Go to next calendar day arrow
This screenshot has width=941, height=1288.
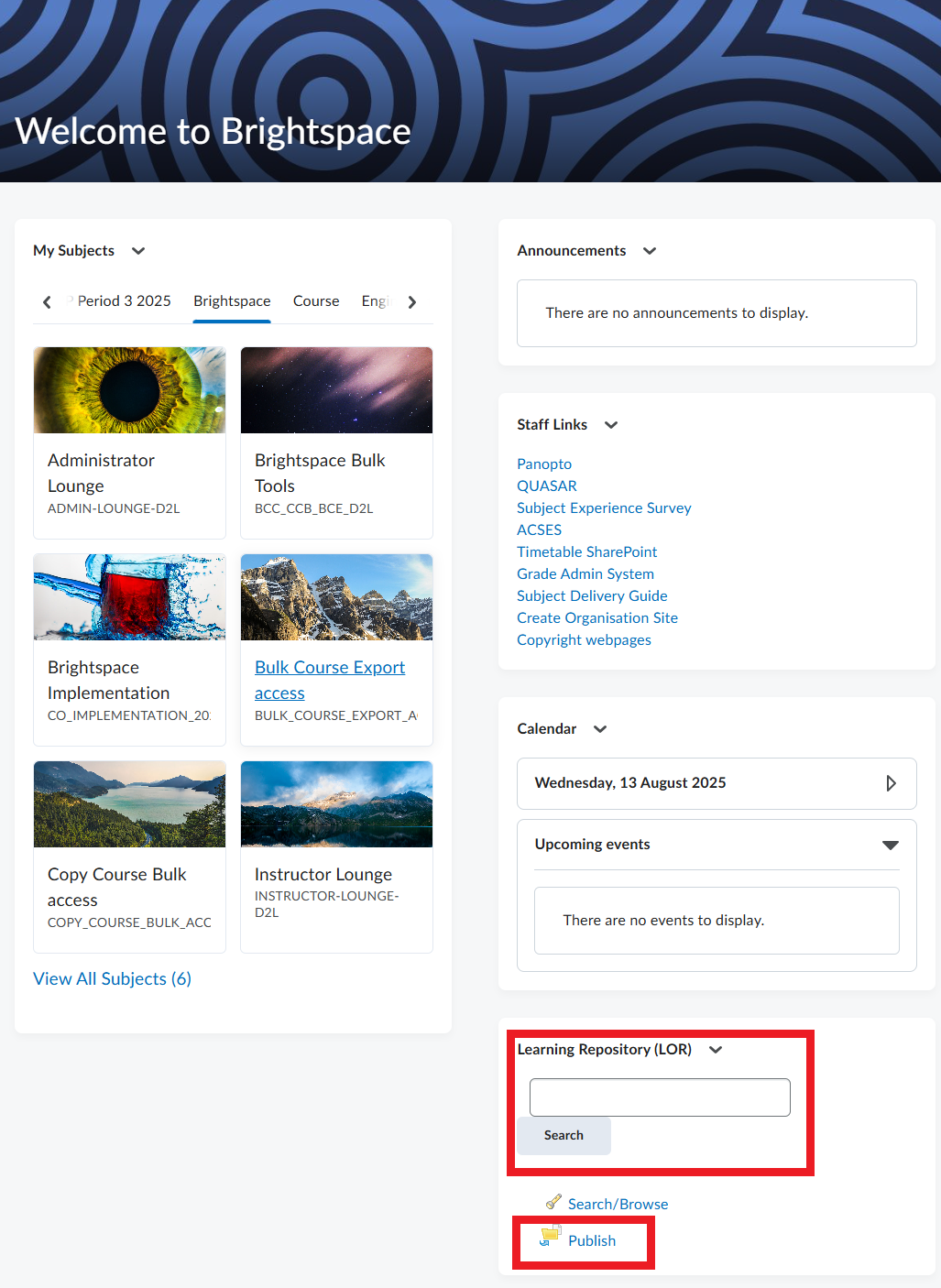891,783
